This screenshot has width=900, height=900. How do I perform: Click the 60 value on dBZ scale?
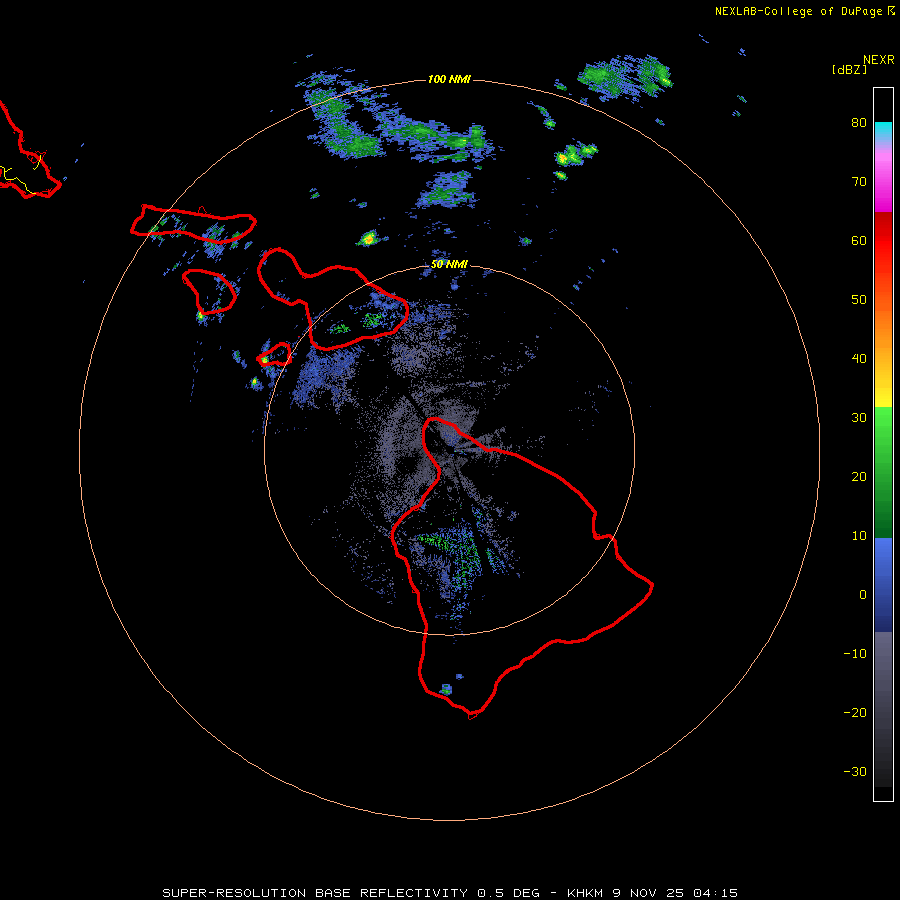coord(859,241)
